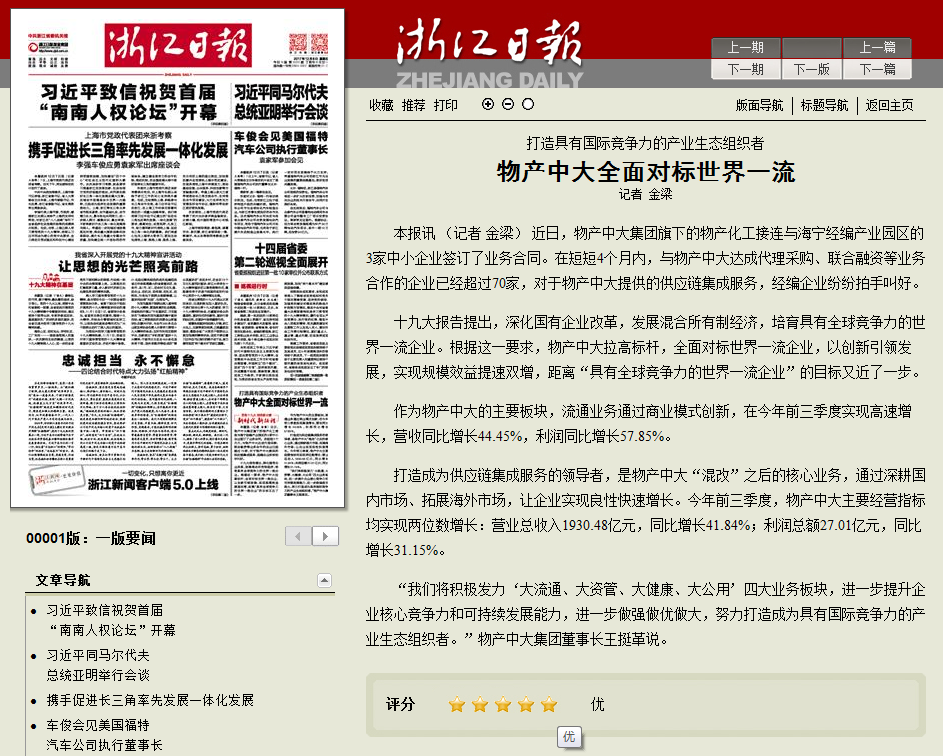Rate article with the second star
The width and height of the screenshot is (943, 756).
tap(480, 704)
